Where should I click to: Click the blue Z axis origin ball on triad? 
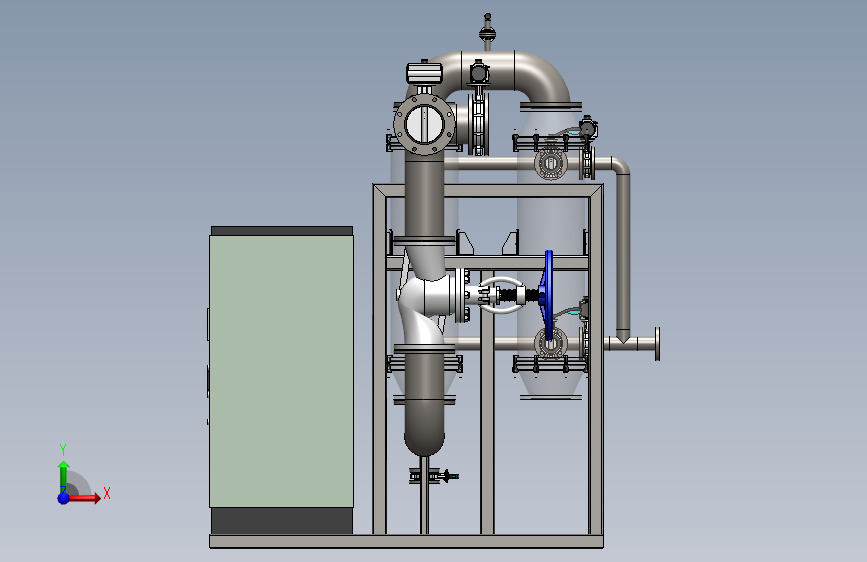click(64, 498)
